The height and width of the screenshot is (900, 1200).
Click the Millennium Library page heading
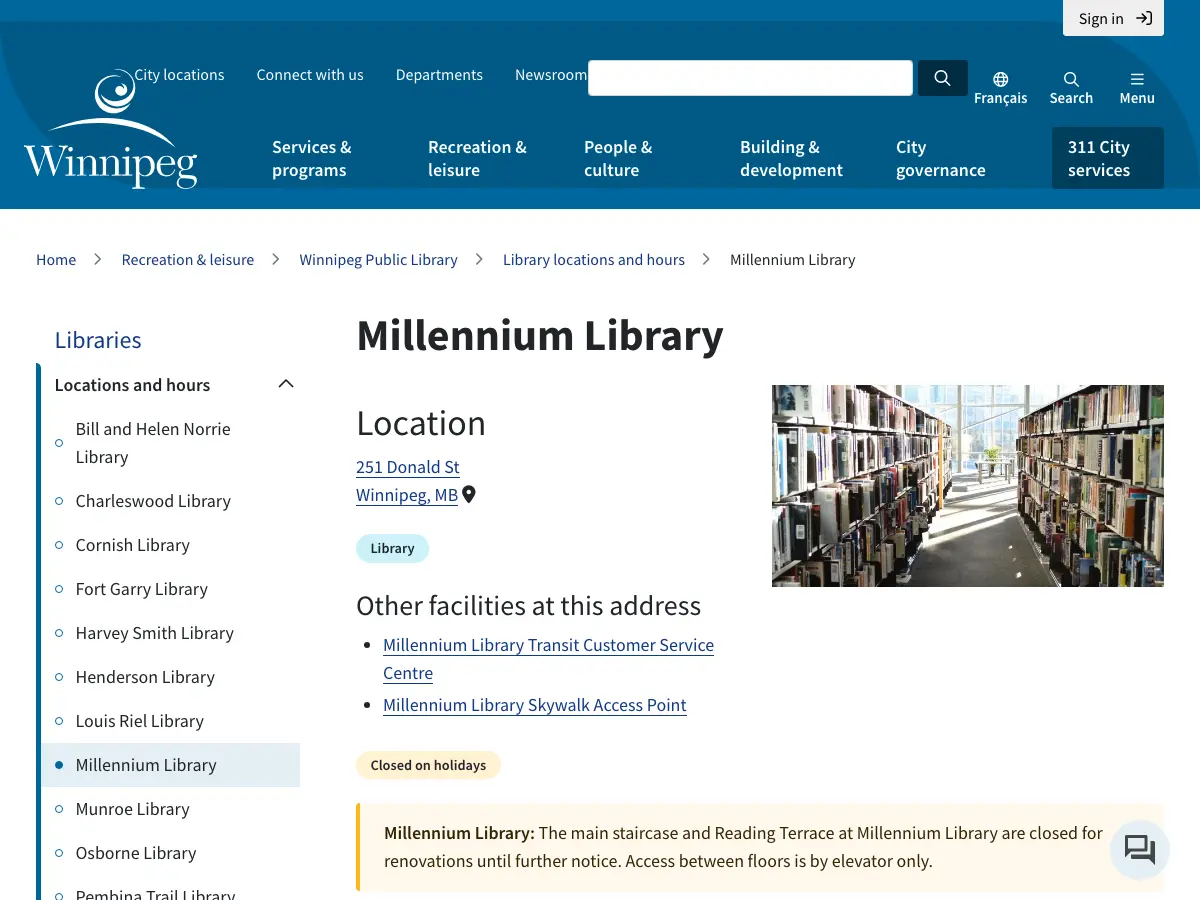coord(540,336)
